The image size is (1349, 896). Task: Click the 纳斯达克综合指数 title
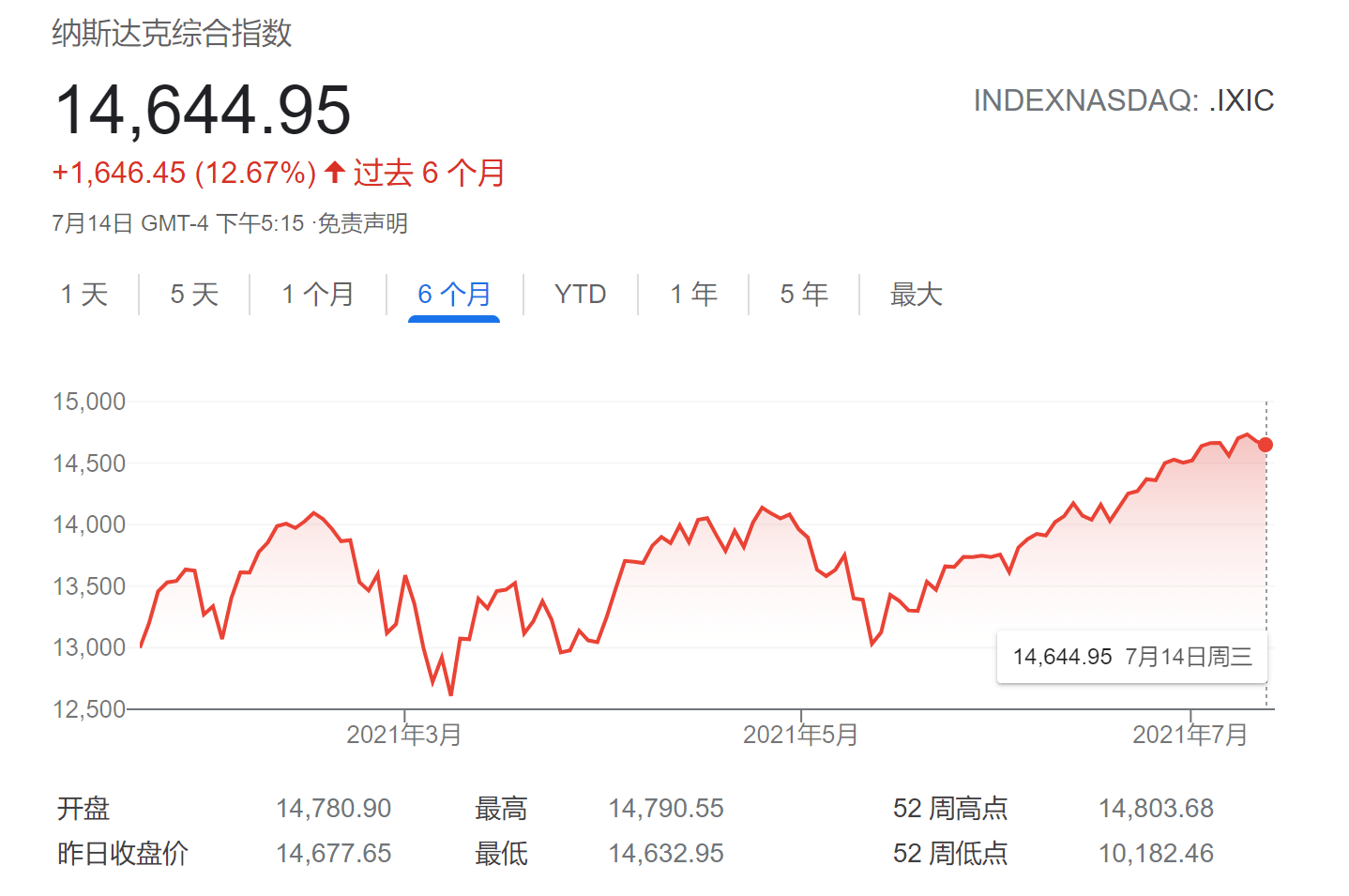(172, 34)
